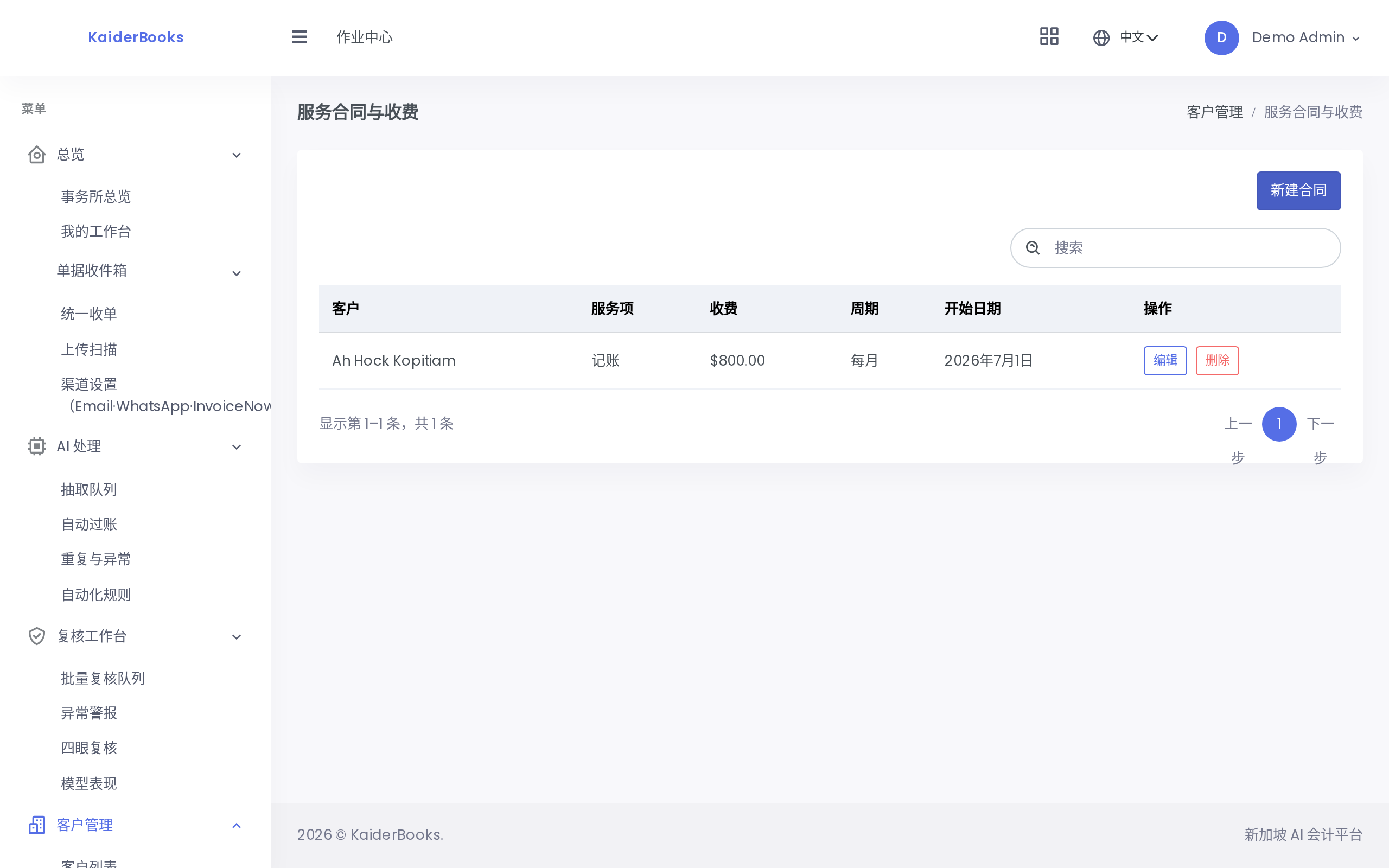Click the magnifier icon in search box
The image size is (1389, 868).
pyautogui.click(x=1033, y=247)
